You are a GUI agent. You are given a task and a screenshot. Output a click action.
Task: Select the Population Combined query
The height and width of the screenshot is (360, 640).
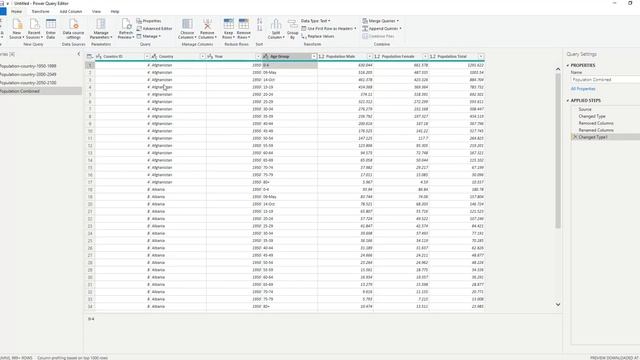click(40, 91)
